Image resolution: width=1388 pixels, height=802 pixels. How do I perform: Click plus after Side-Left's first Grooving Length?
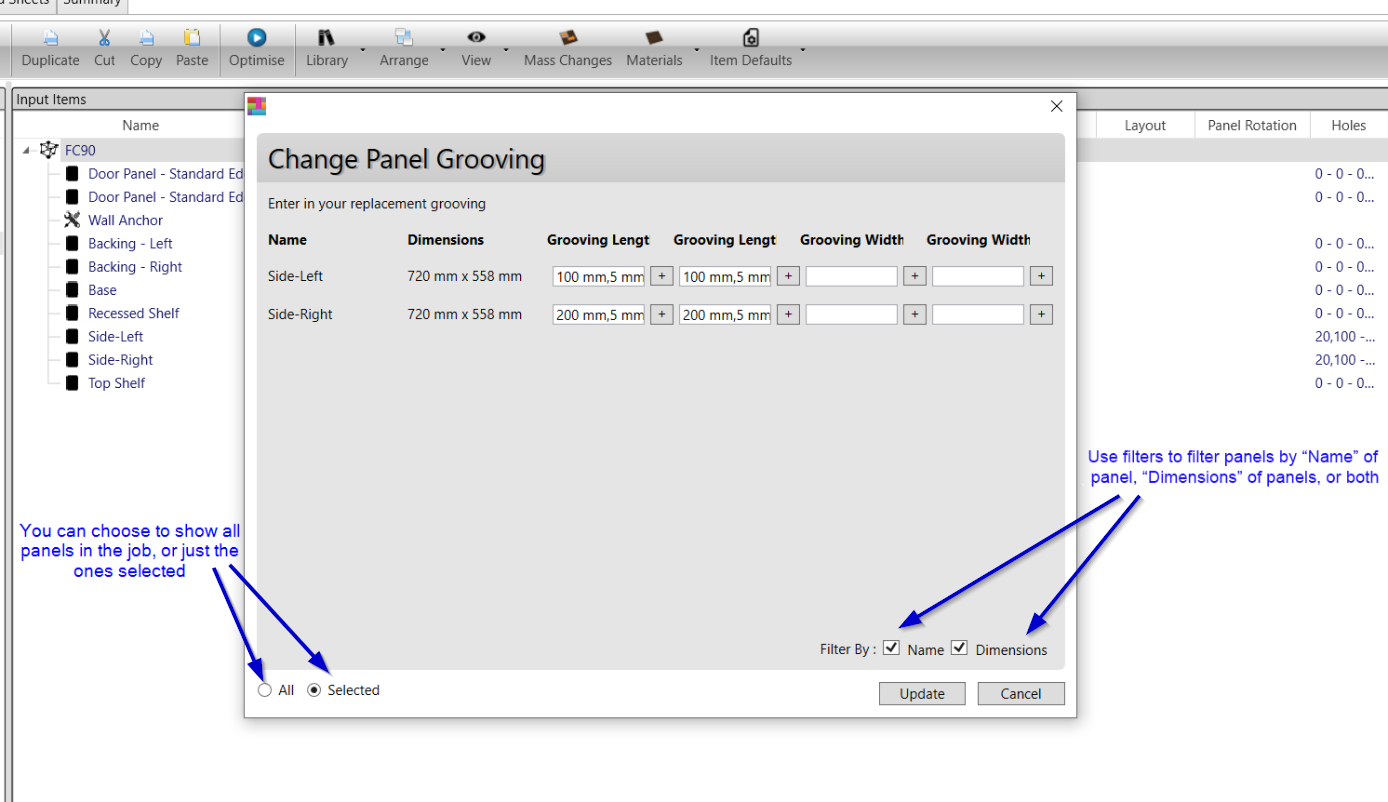point(662,276)
